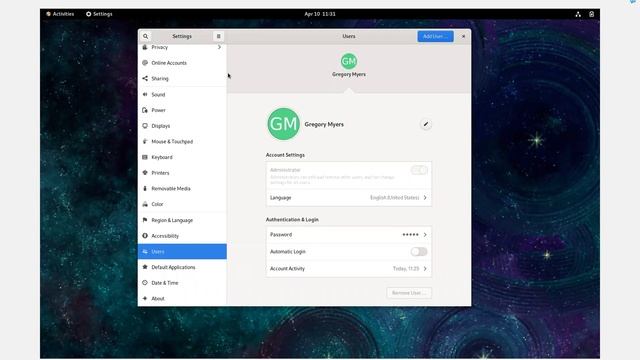Click the Keyboard icon in sidebar
The width and height of the screenshot is (640, 360).
[145, 157]
